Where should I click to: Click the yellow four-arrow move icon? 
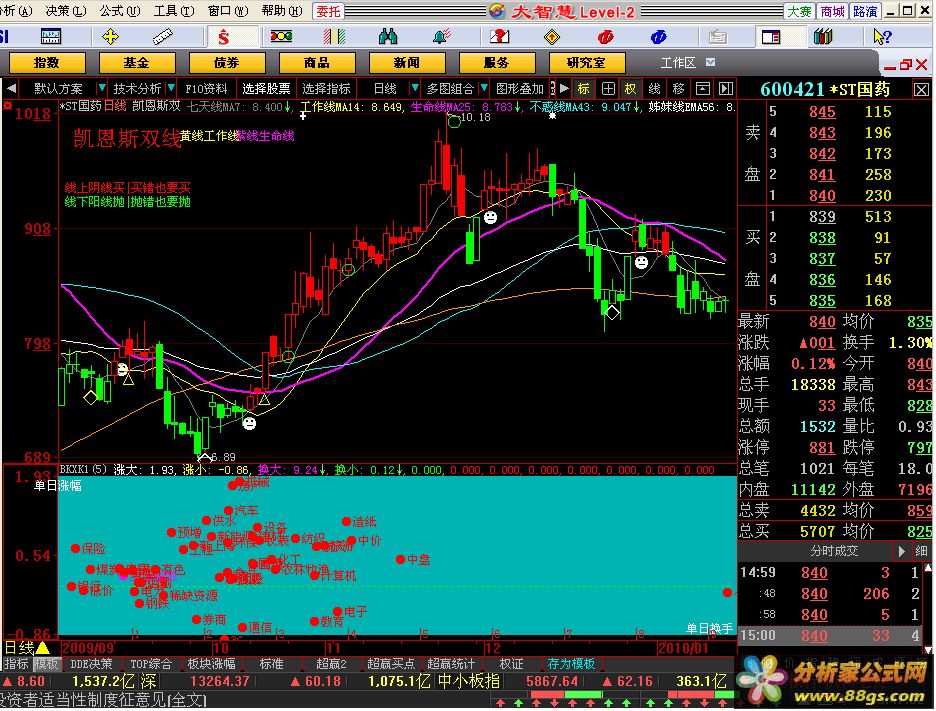pyautogui.click(x=110, y=37)
